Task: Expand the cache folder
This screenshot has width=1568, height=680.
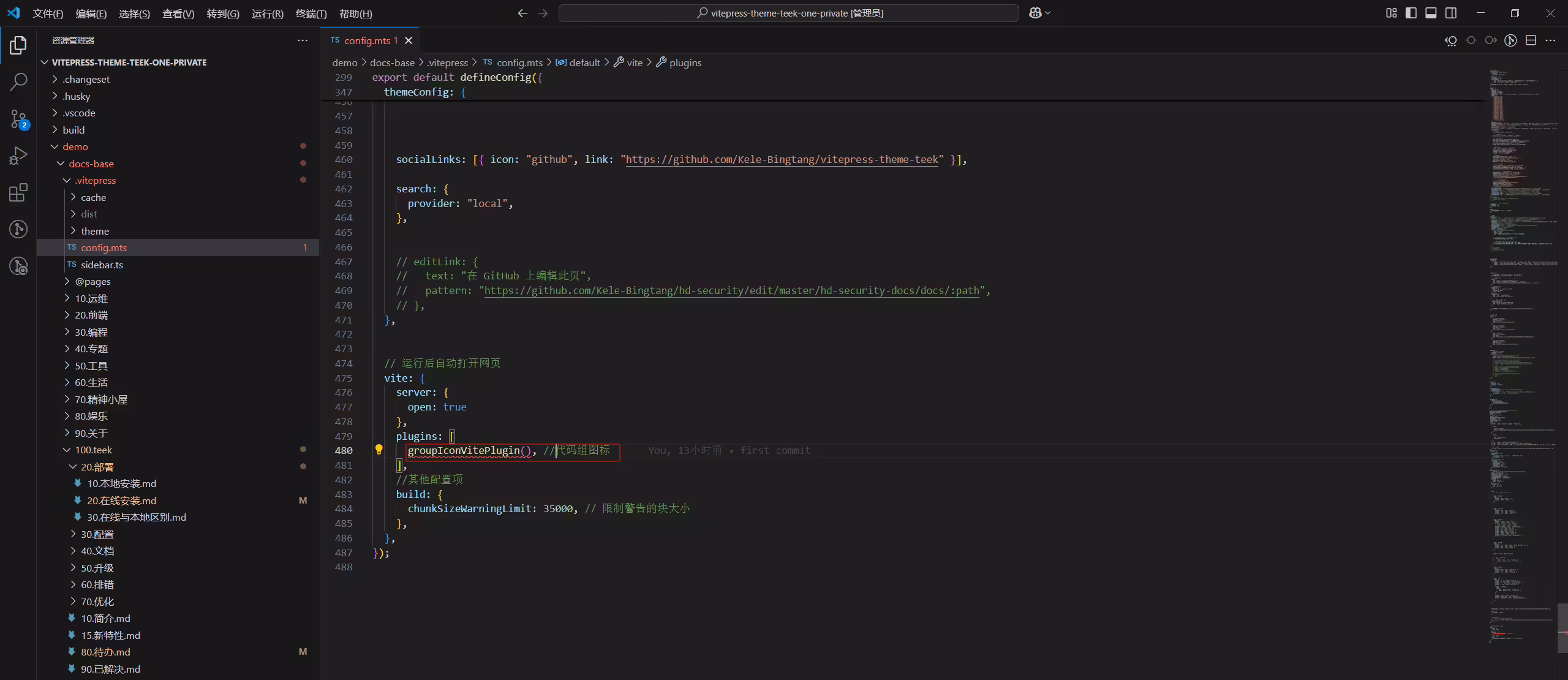Action: pyautogui.click(x=178, y=197)
